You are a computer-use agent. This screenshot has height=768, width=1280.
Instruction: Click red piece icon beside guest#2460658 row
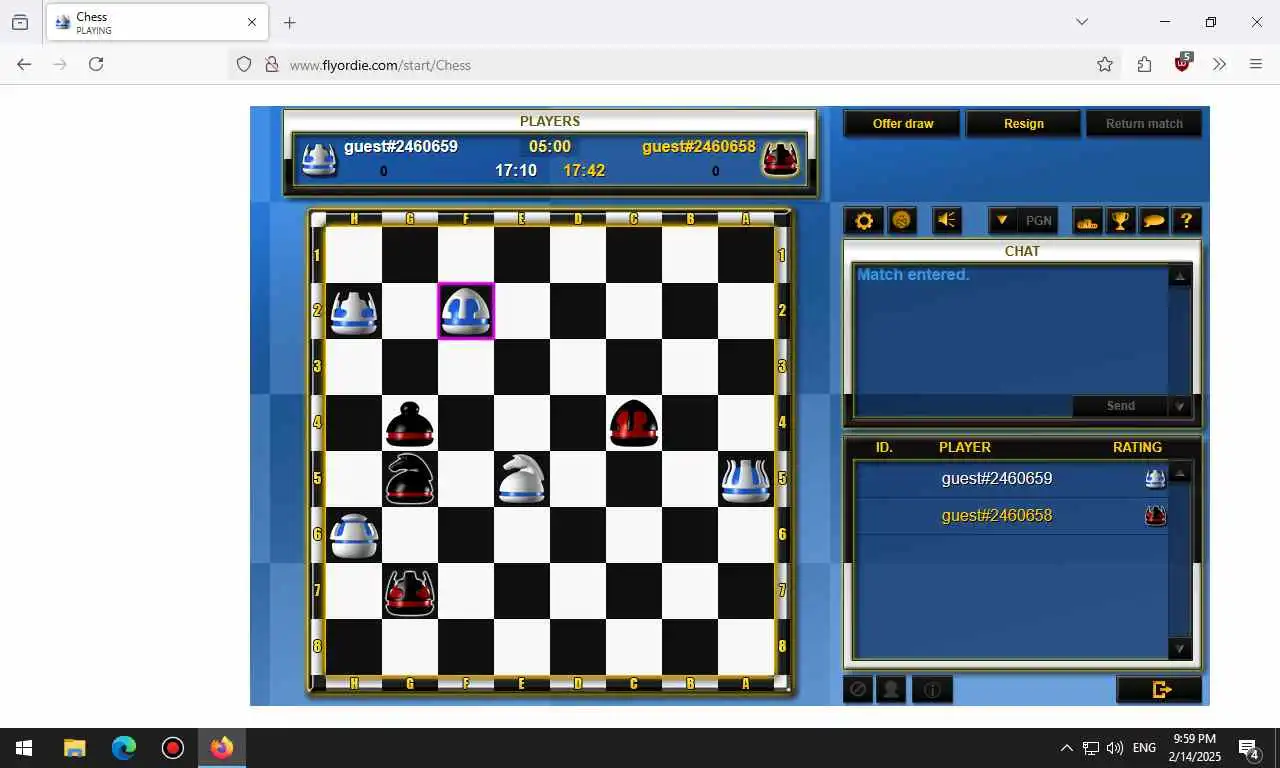coord(1155,516)
